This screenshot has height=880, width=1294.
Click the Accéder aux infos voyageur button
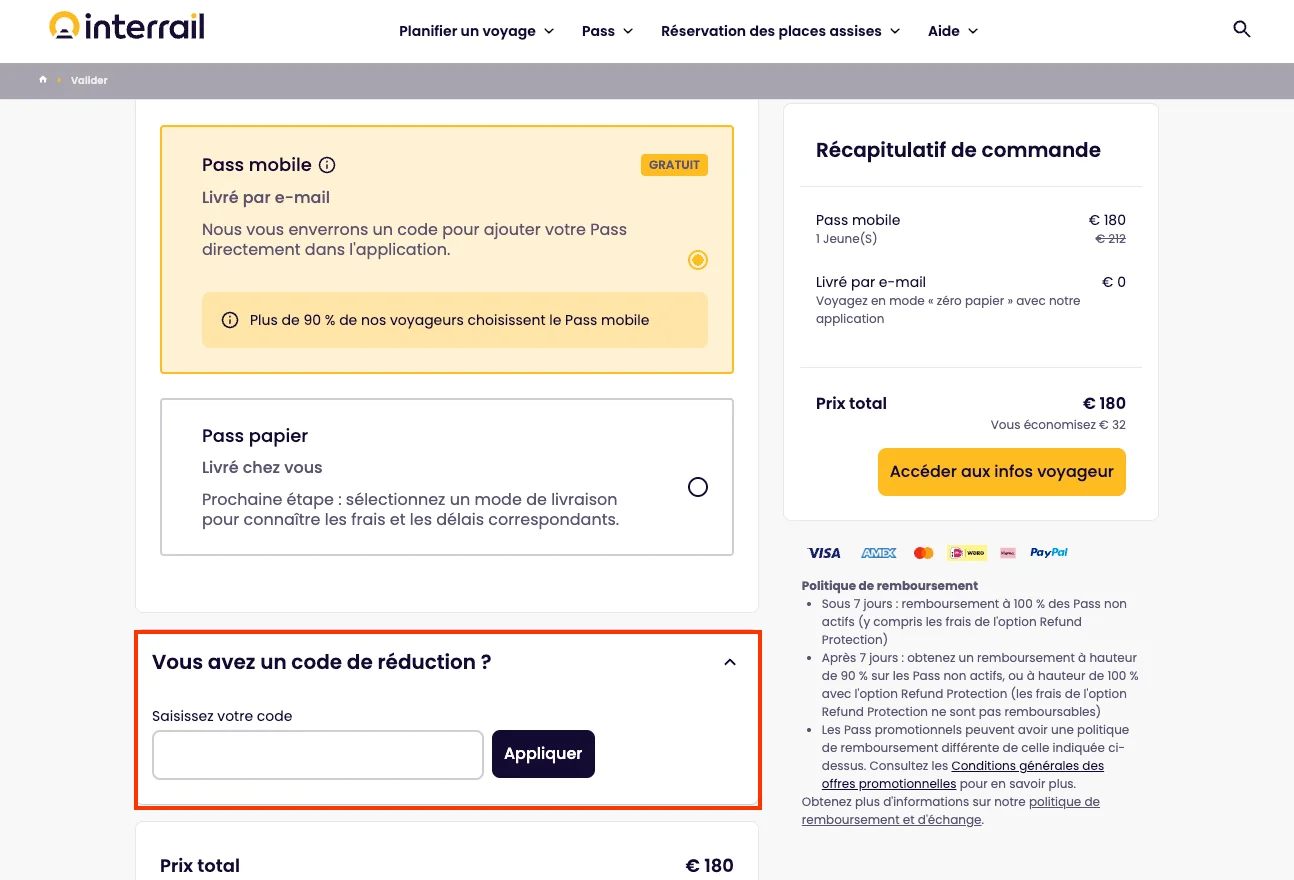point(1001,471)
